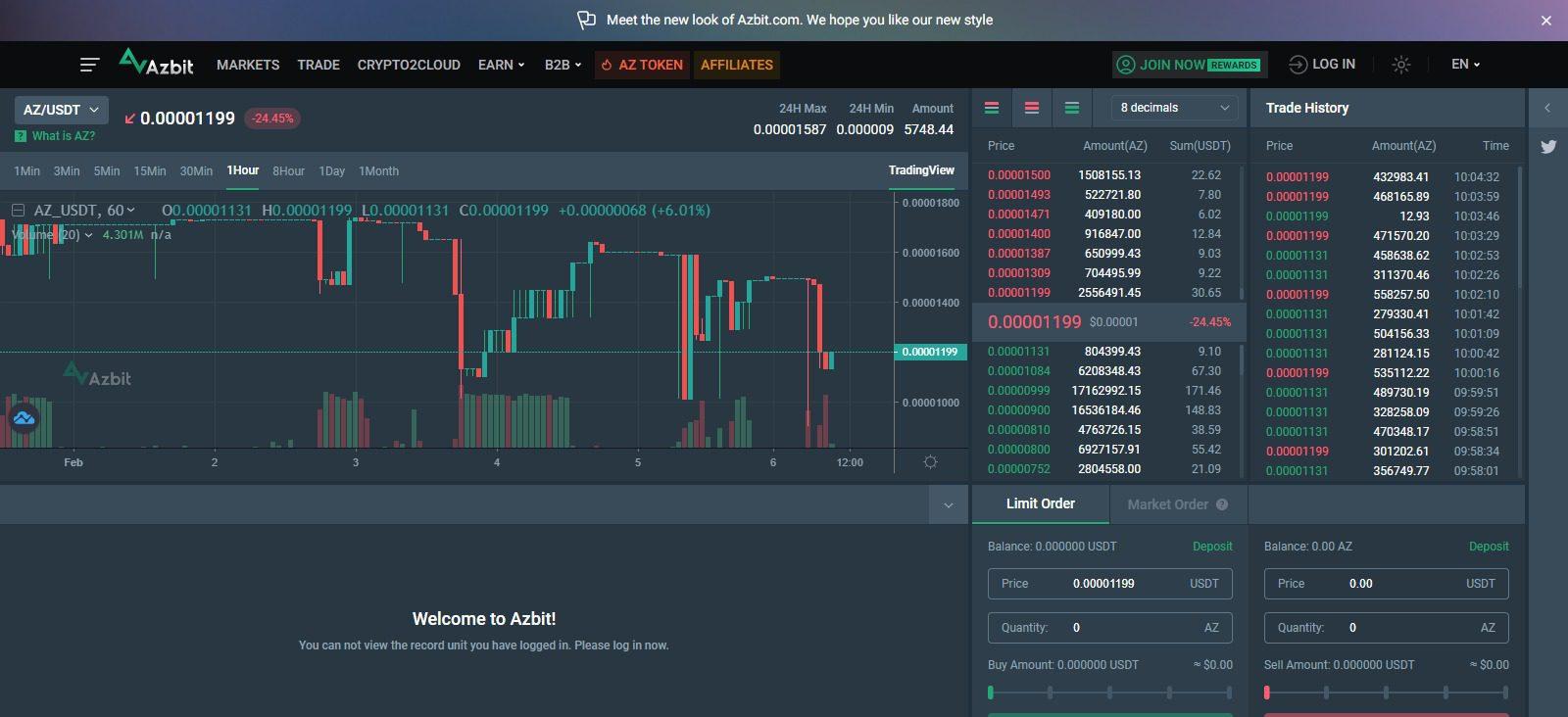The image size is (1568, 717).
Task: Click the Trade History scrollbar
Action: tap(1520, 225)
